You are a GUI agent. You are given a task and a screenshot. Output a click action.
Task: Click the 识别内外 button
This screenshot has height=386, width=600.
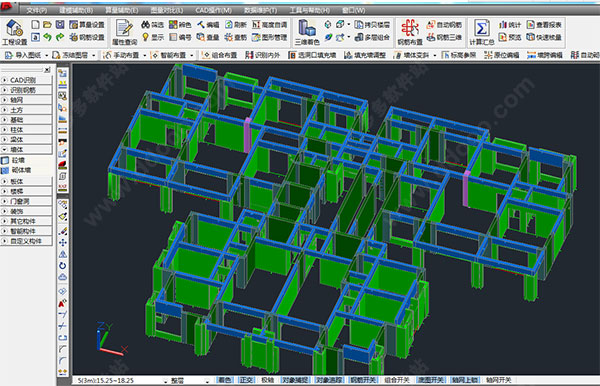pyautogui.click(x=262, y=55)
